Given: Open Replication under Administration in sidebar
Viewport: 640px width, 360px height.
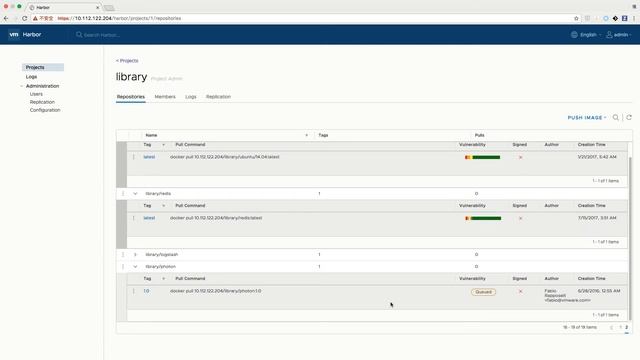Looking at the screenshot, I should [x=42, y=102].
